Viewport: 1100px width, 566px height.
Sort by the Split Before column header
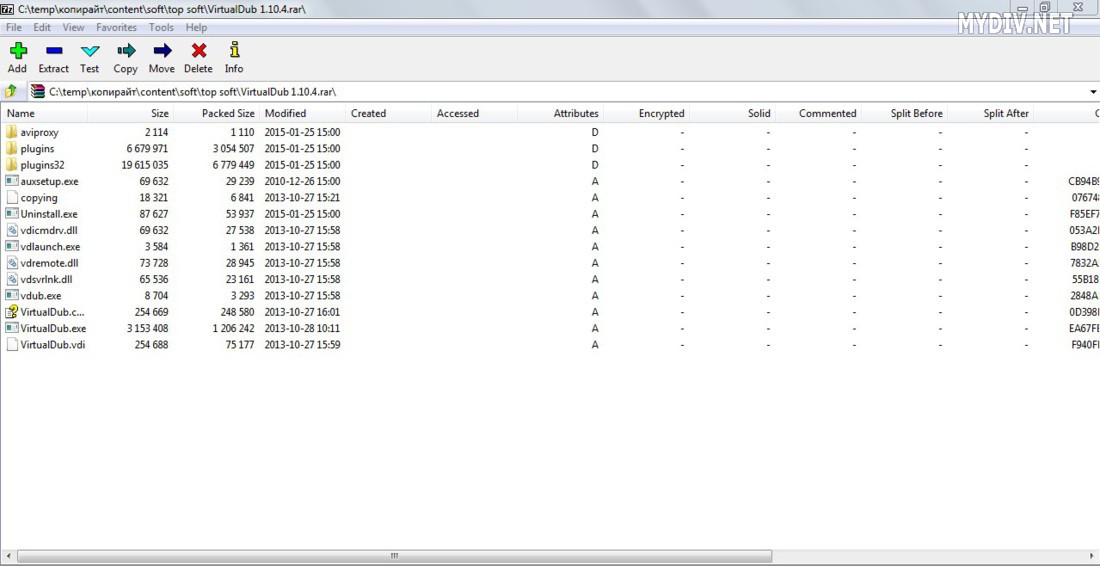click(904, 113)
